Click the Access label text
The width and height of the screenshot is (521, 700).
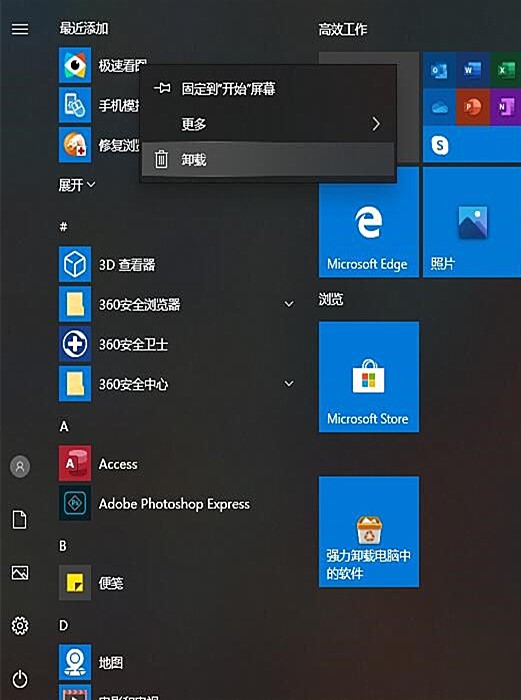pos(118,464)
